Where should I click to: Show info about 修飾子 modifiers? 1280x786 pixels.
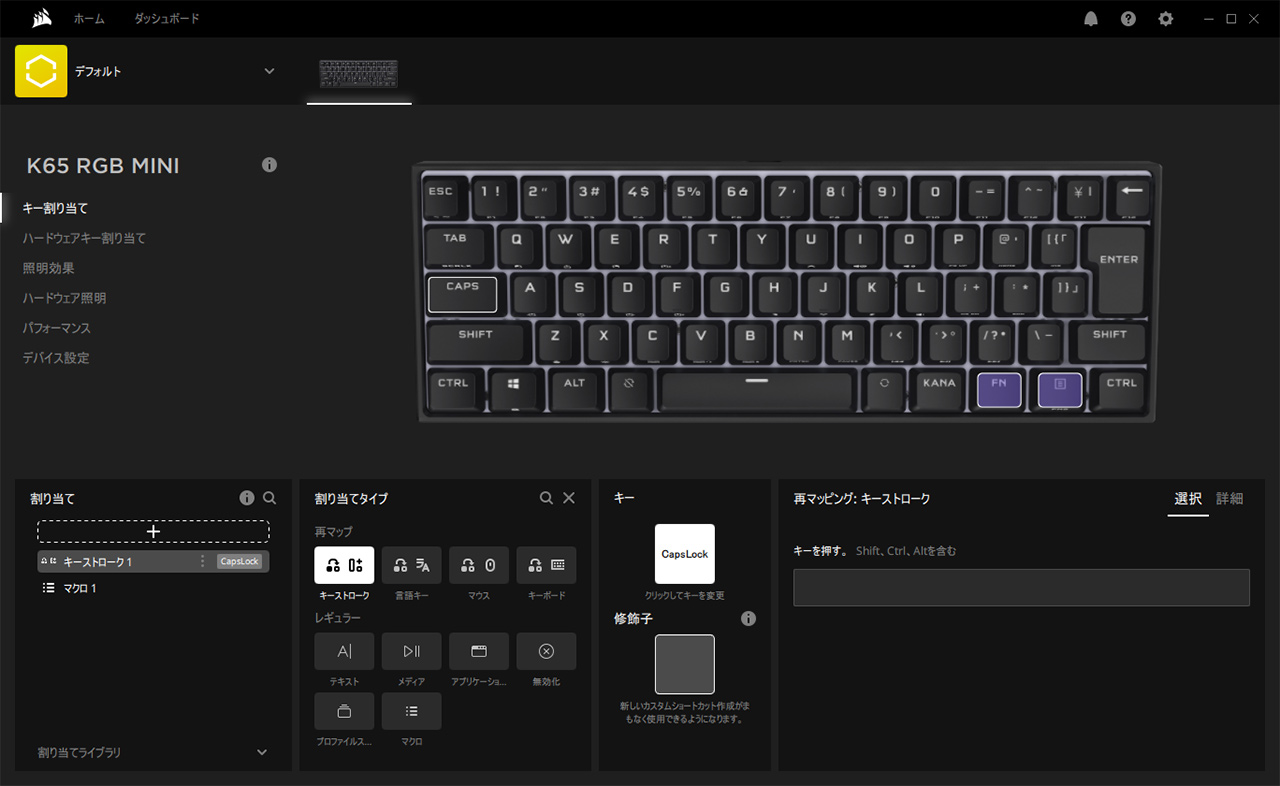point(748,619)
